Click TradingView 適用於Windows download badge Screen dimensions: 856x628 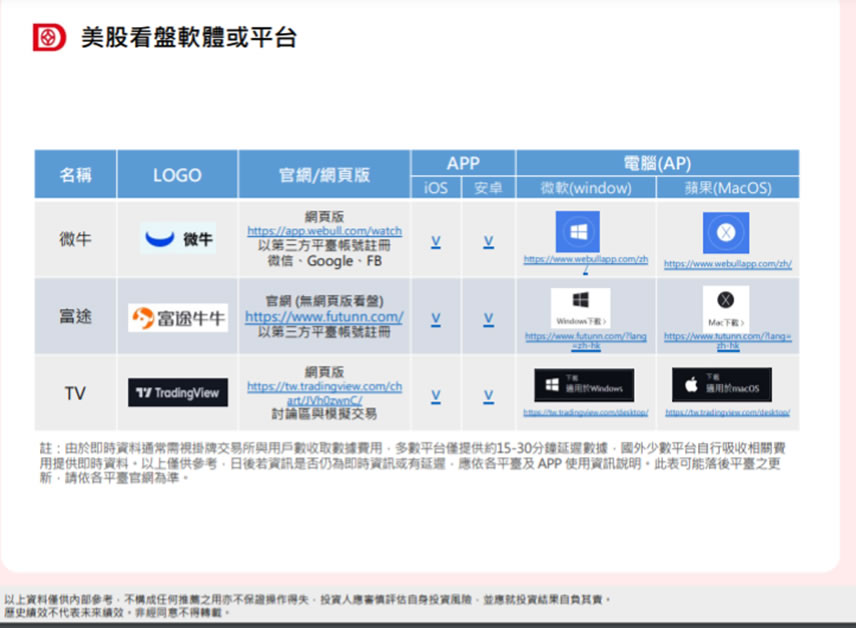coord(584,386)
